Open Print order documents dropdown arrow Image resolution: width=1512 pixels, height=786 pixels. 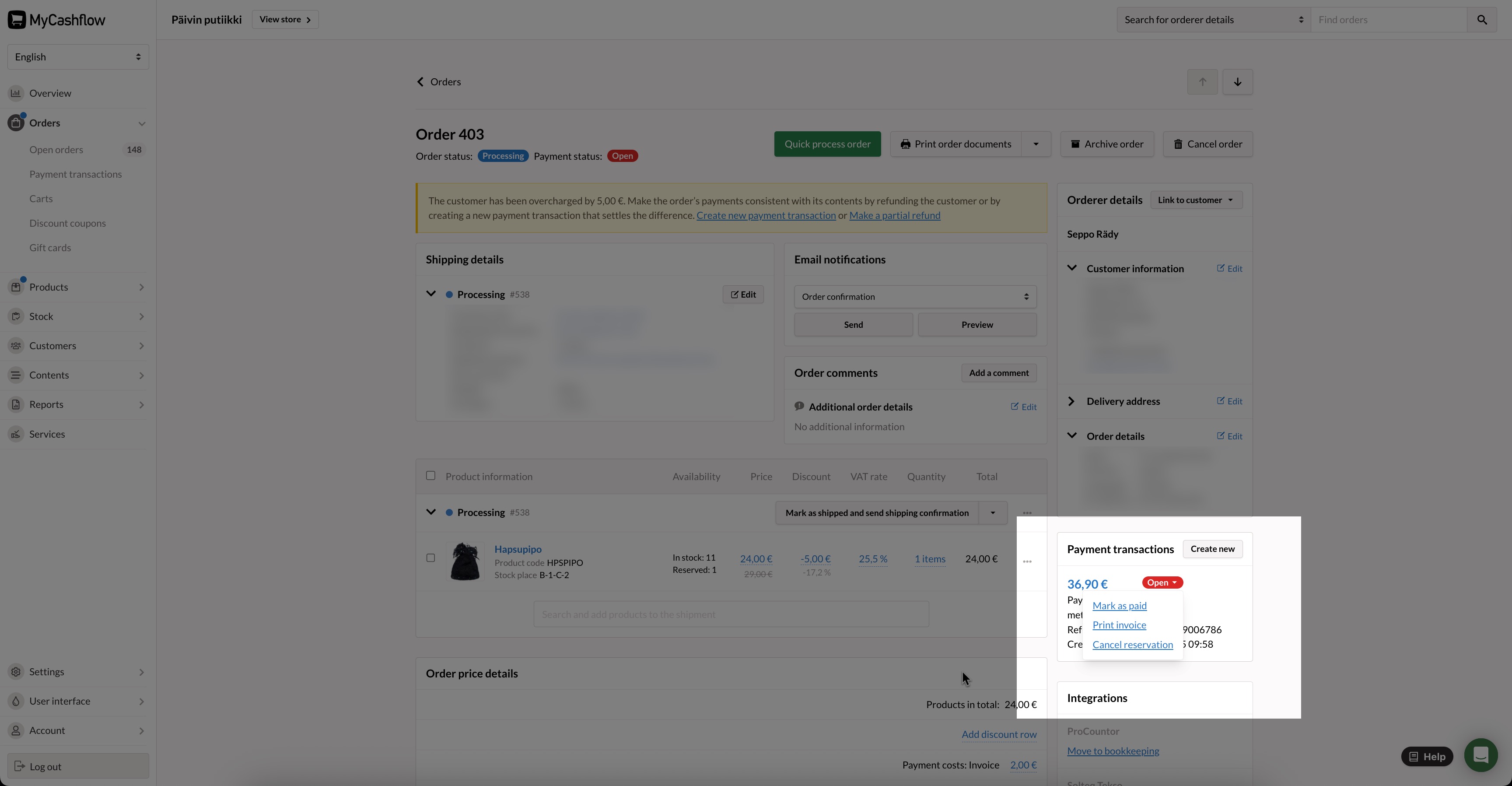click(1036, 144)
